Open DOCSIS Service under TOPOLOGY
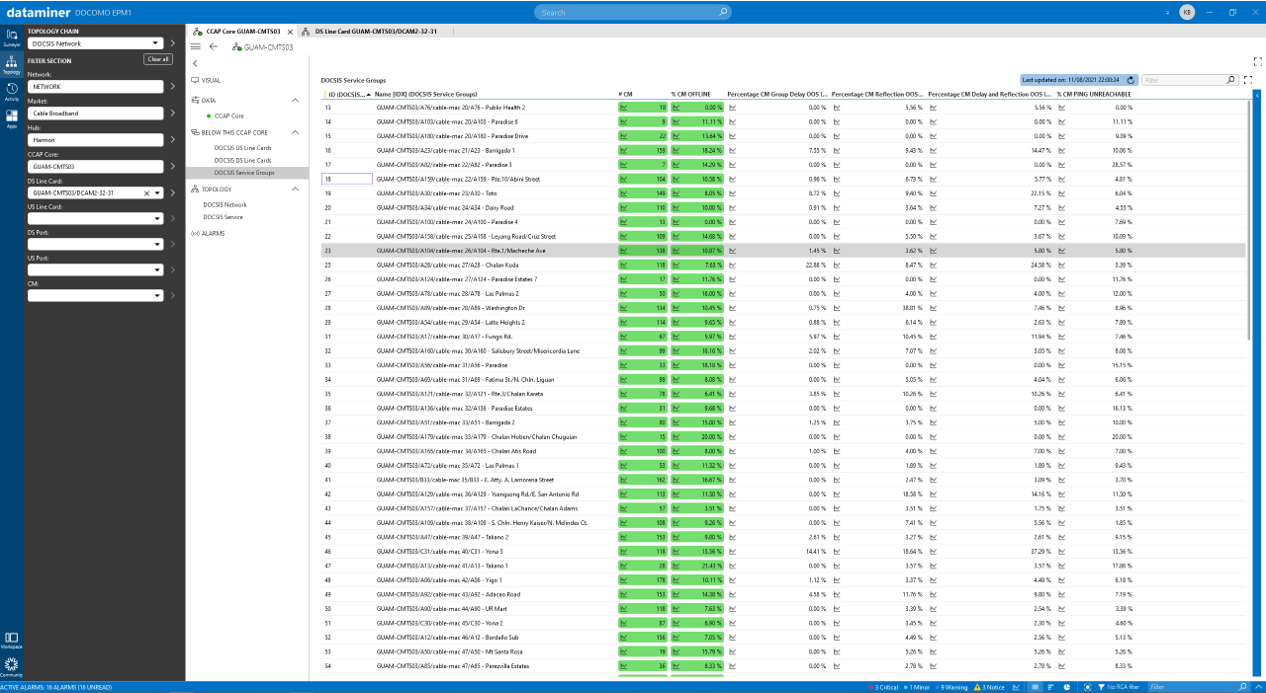Viewport: 1266px width, 693px height. tap(223, 217)
